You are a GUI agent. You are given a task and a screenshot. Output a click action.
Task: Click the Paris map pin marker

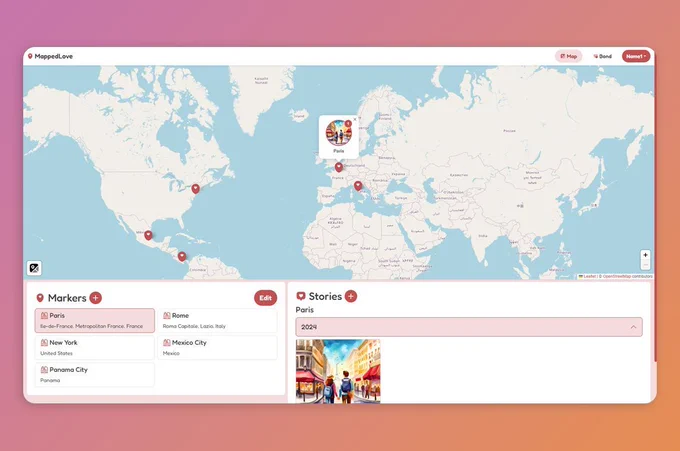click(x=339, y=167)
